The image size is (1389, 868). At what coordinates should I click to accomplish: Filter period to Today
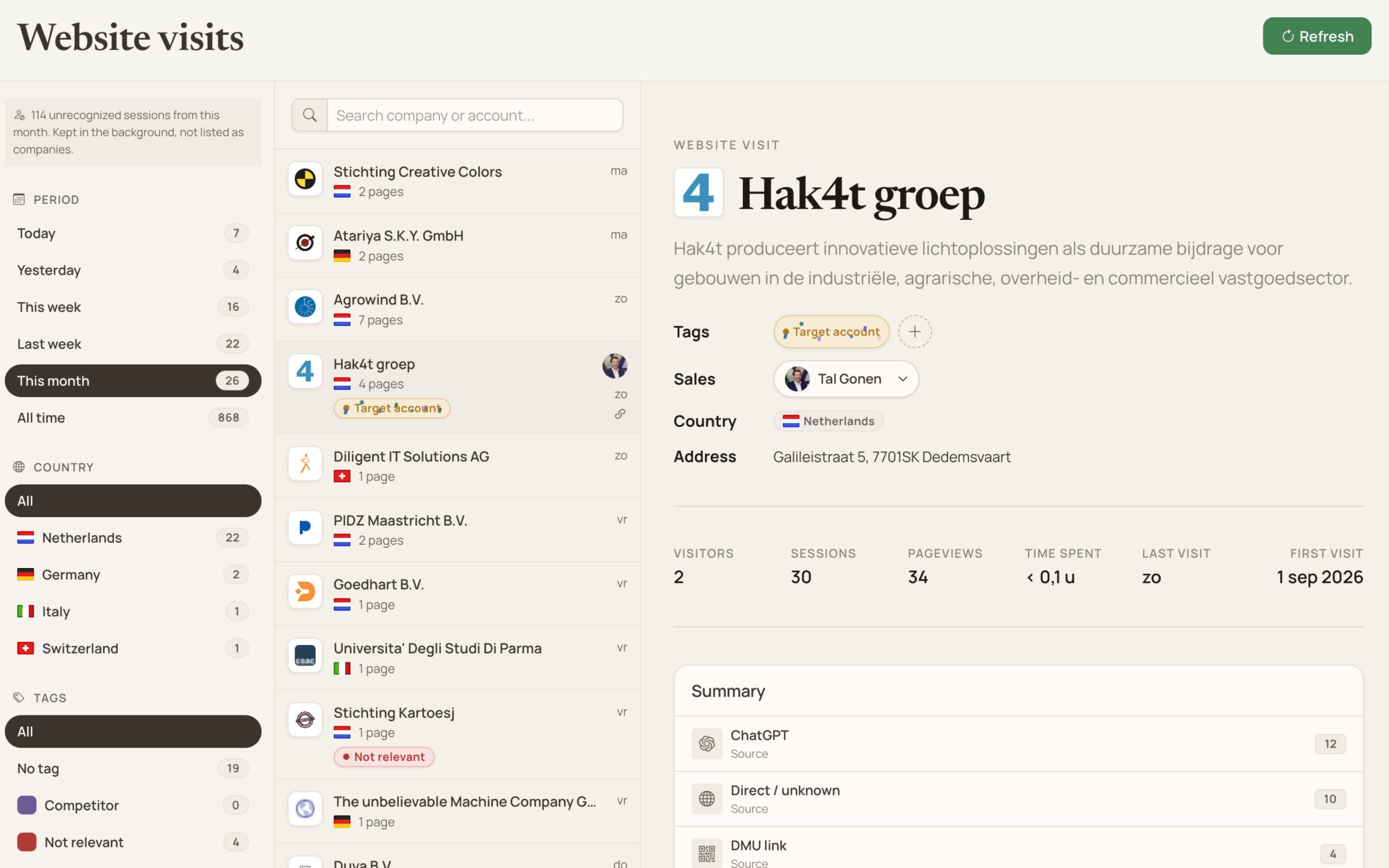pyautogui.click(x=132, y=233)
